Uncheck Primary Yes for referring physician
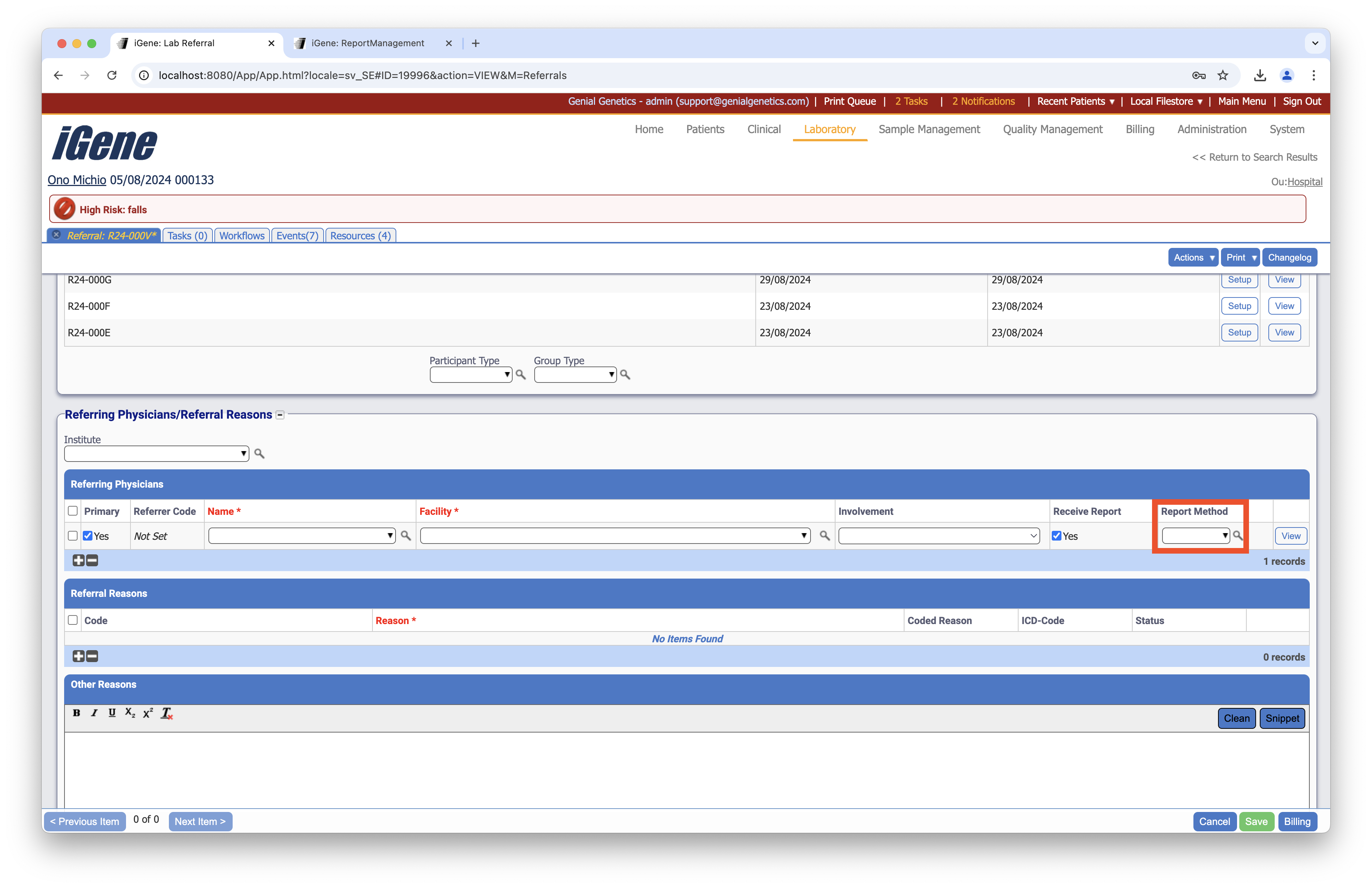The image size is (1372, 888). 88,535
